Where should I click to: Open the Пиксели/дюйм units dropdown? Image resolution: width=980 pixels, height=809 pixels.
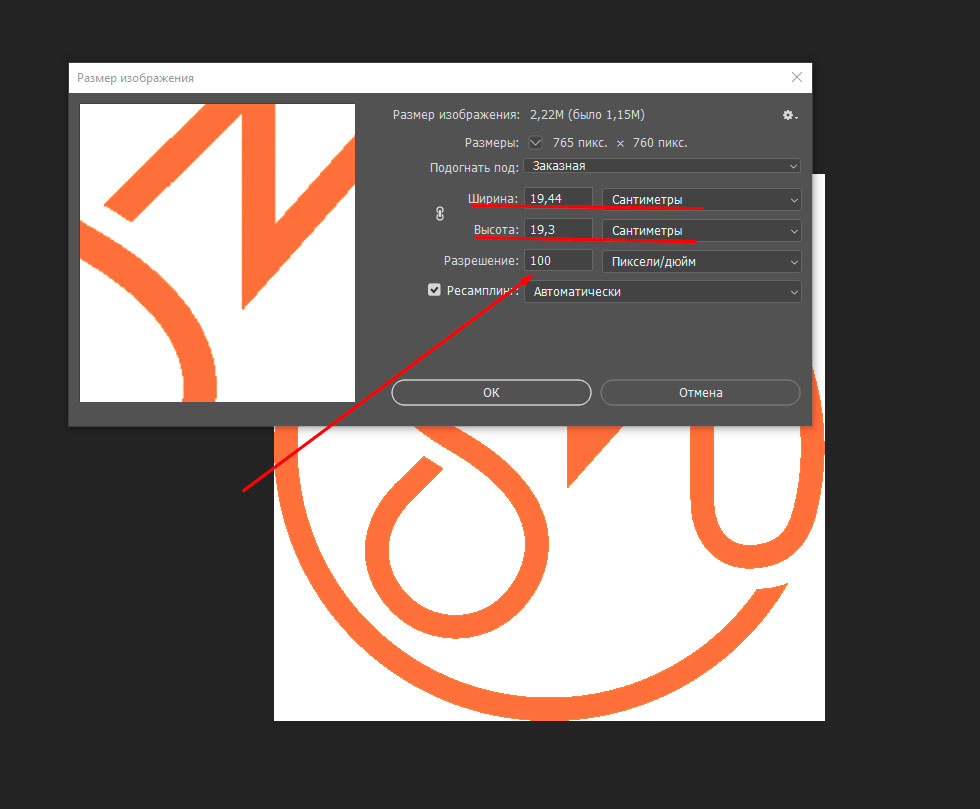pos(701,261)
